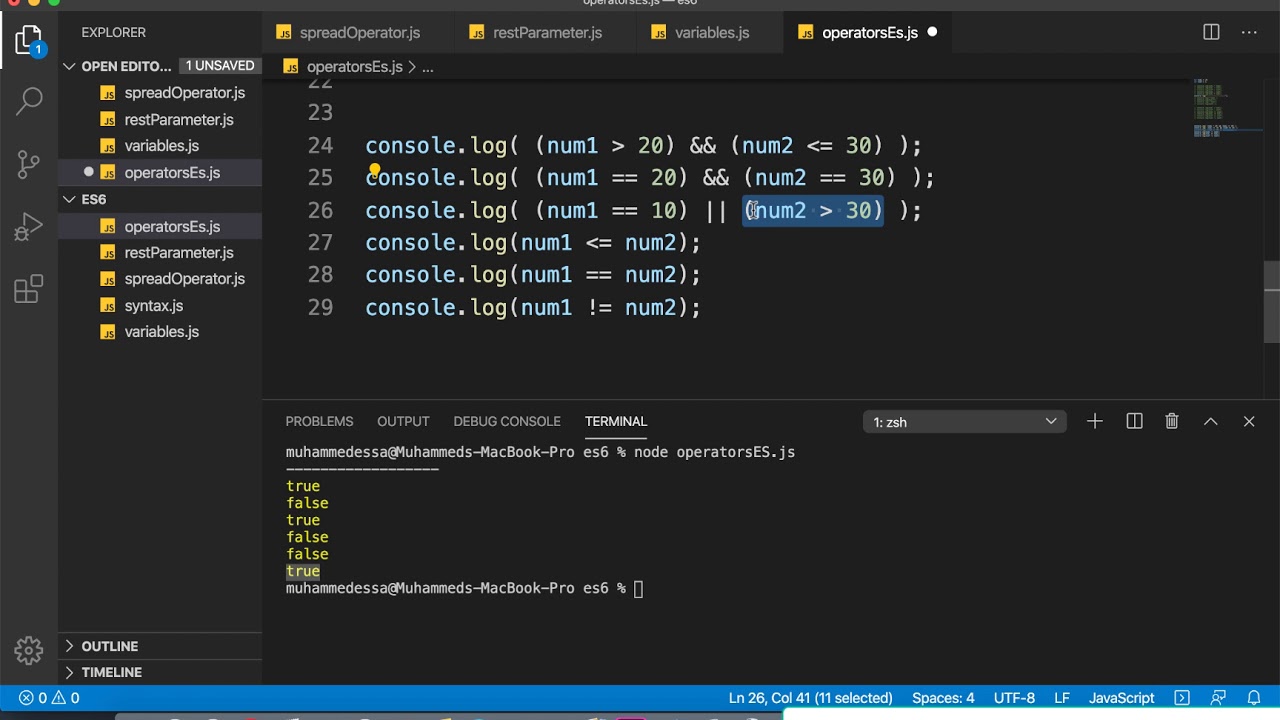Open the Explorer view in activity bar
This screenshot has width=1280, height=720.
pyautogui.click(x=29, y=41)
